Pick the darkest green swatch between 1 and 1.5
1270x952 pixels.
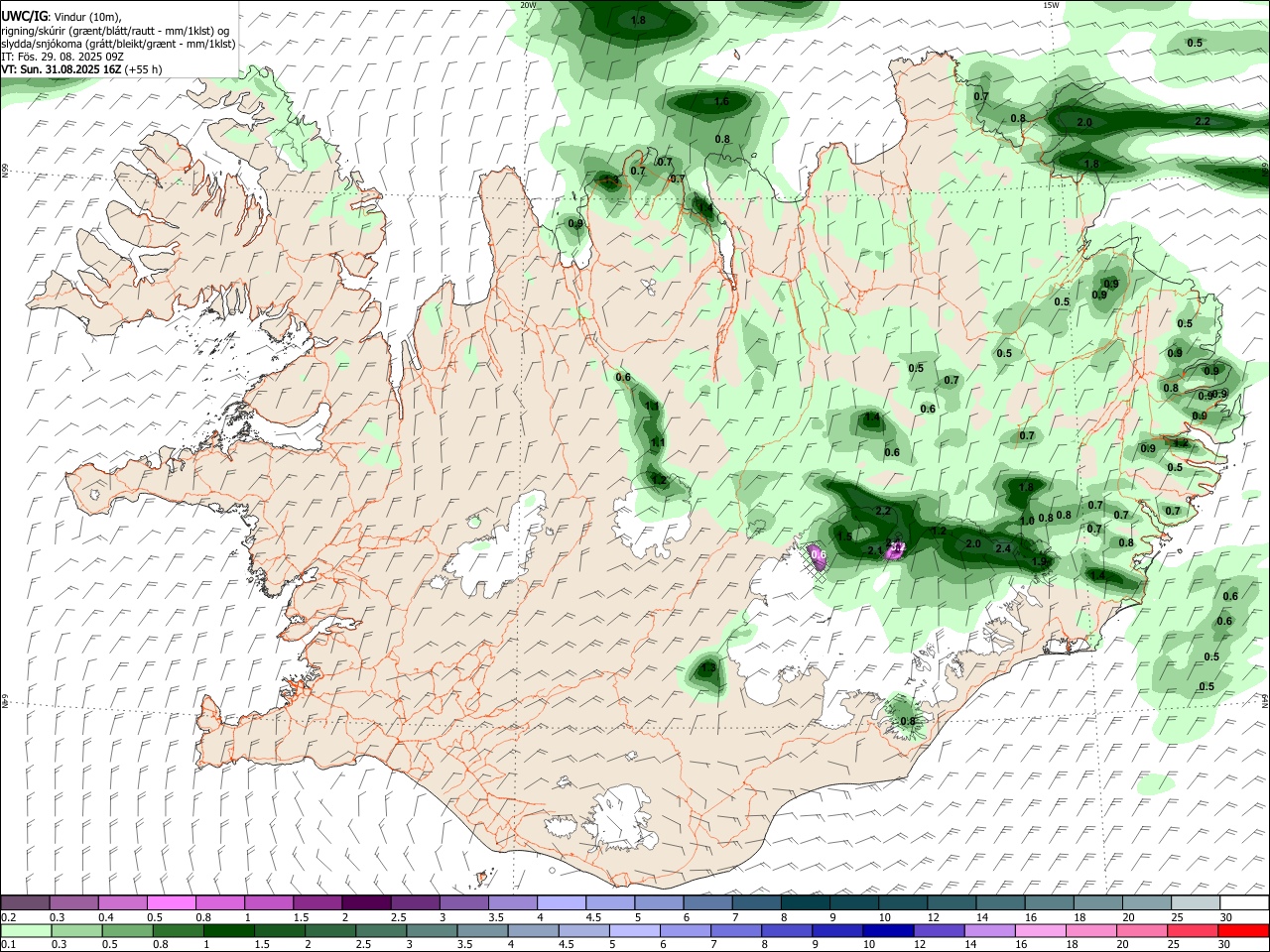227,930
